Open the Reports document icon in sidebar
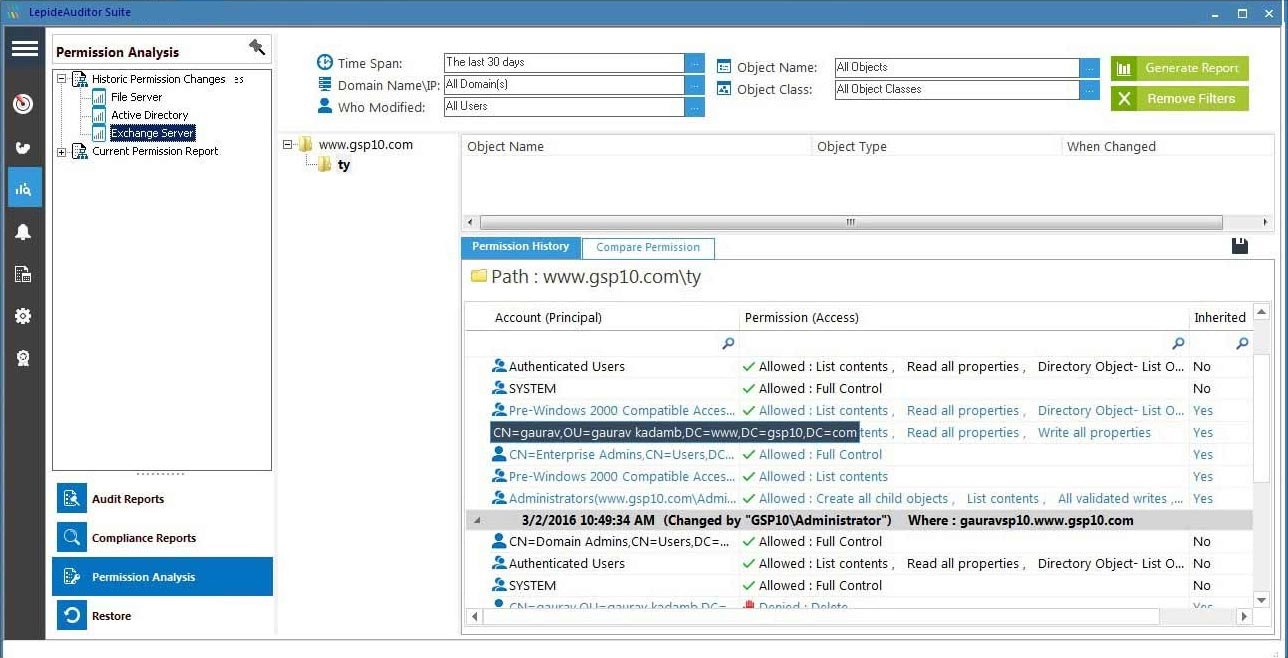Screen dimensions: 1288x658 tap(24, 273)
